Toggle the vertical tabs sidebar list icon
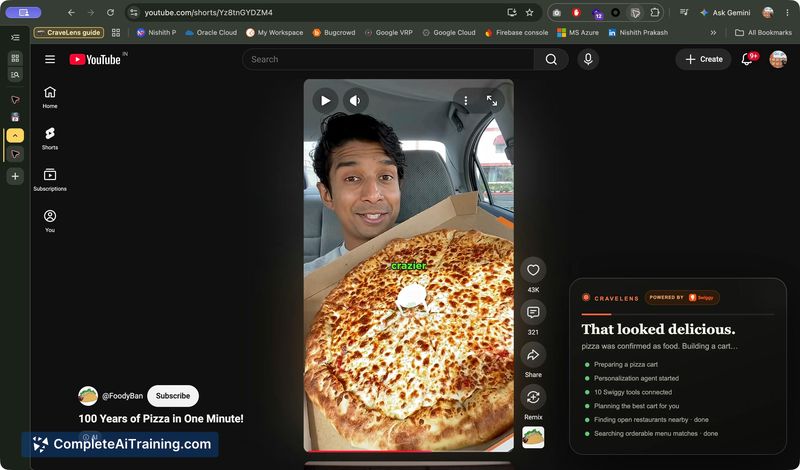The height and width of the screenshot is (470, 800). [15, 37]
